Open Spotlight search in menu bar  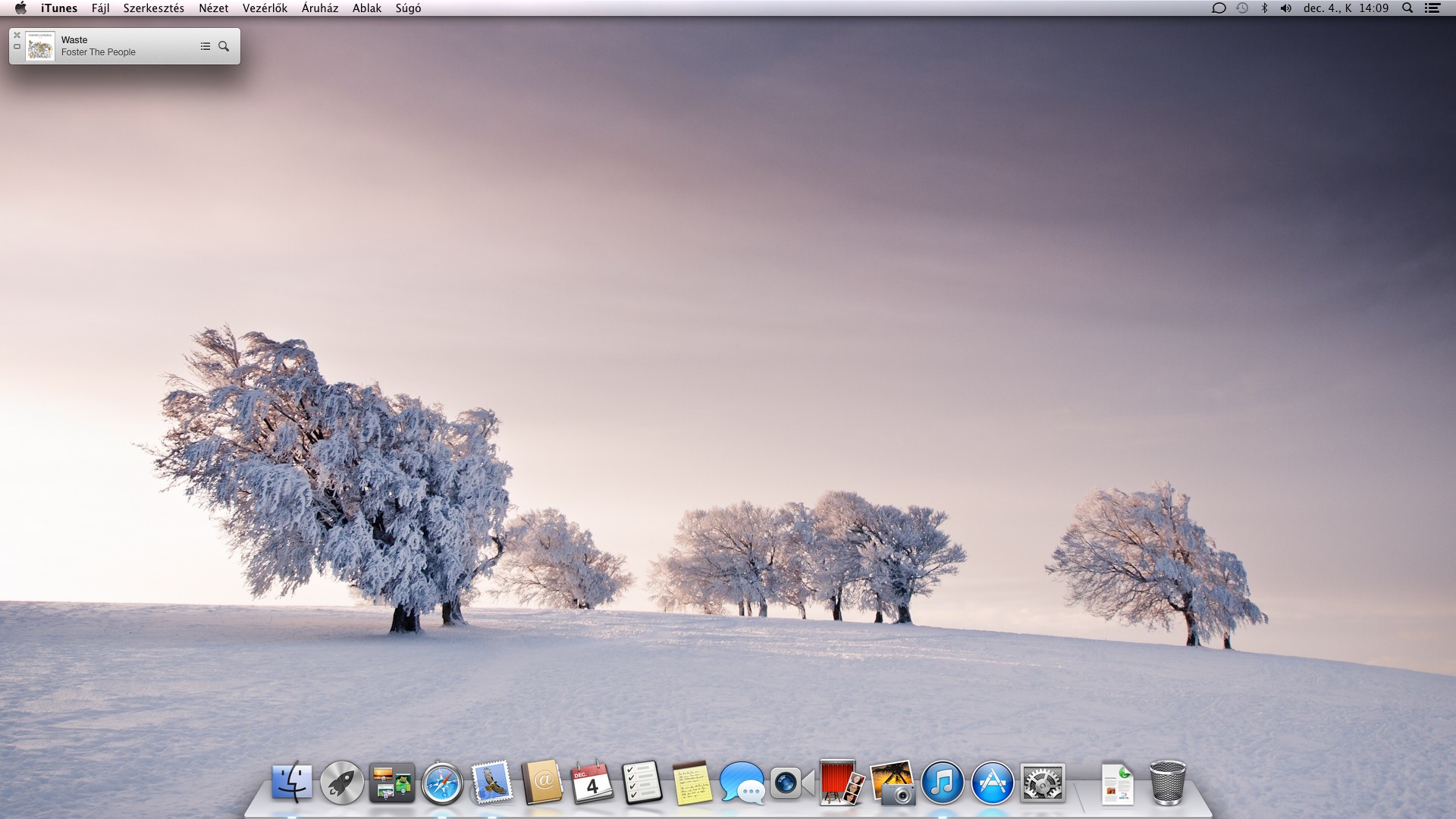pos(1407,8)
